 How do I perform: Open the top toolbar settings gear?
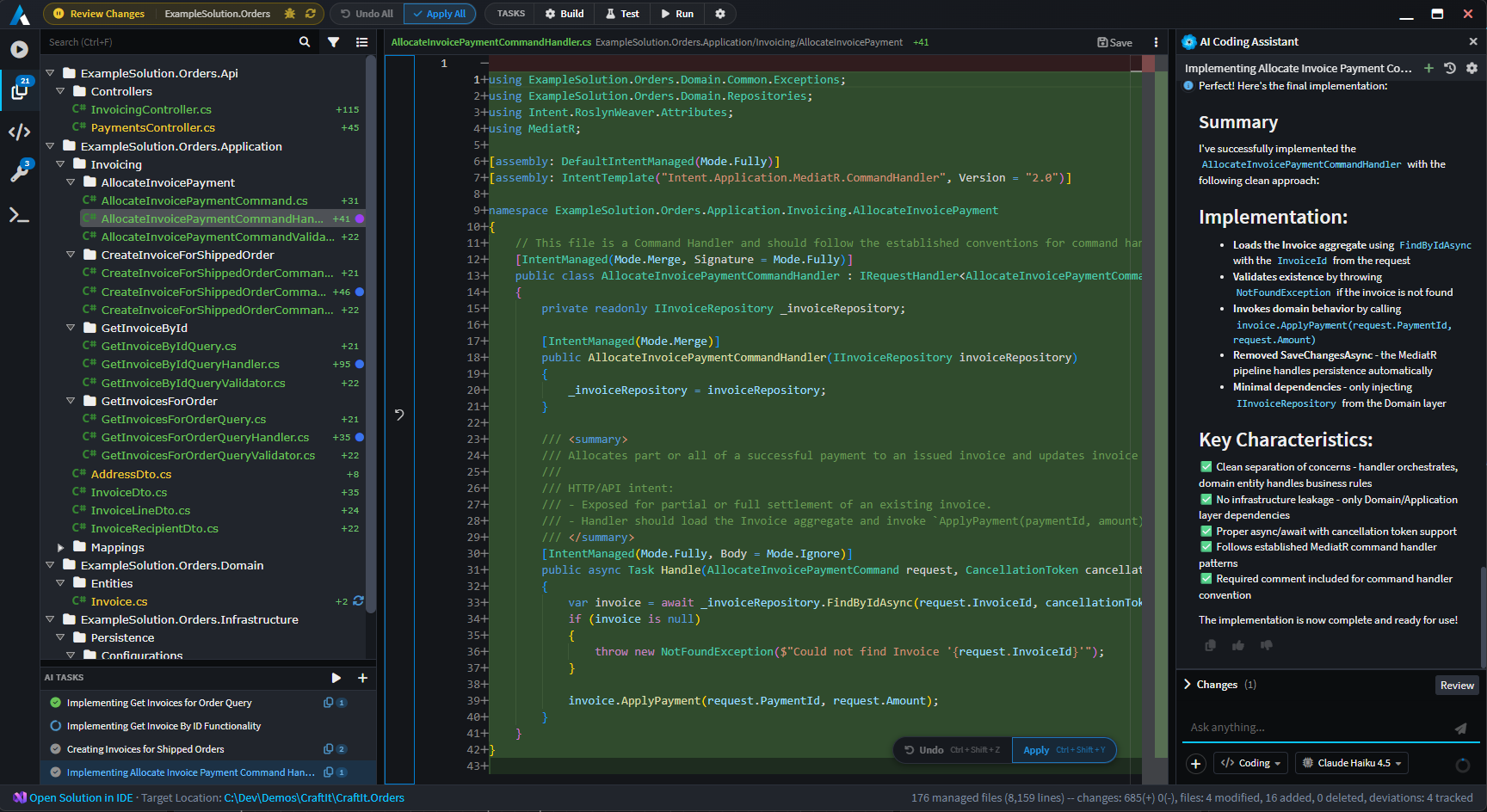[720, 14]
